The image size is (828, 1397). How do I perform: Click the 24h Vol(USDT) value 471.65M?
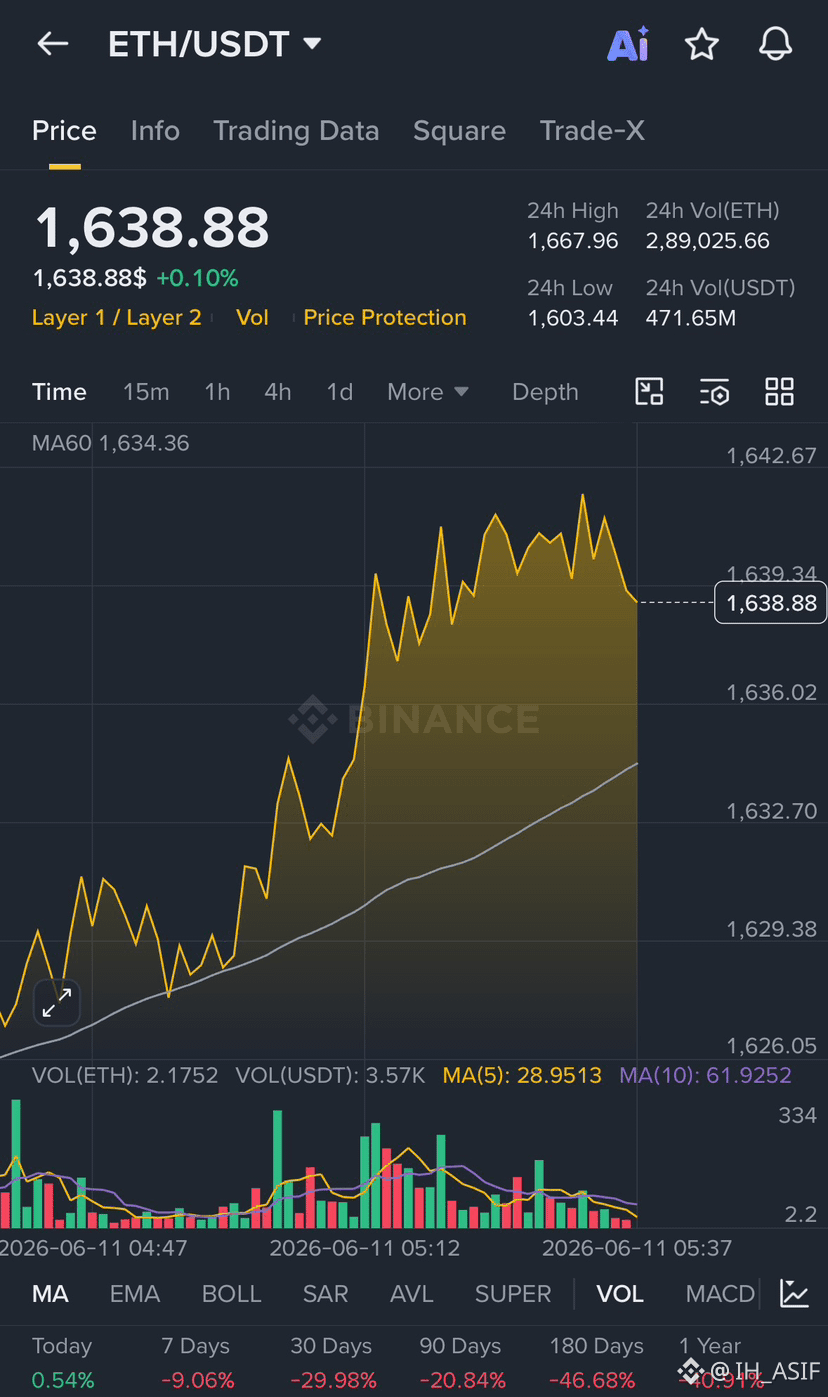click(x=691, y=318)
